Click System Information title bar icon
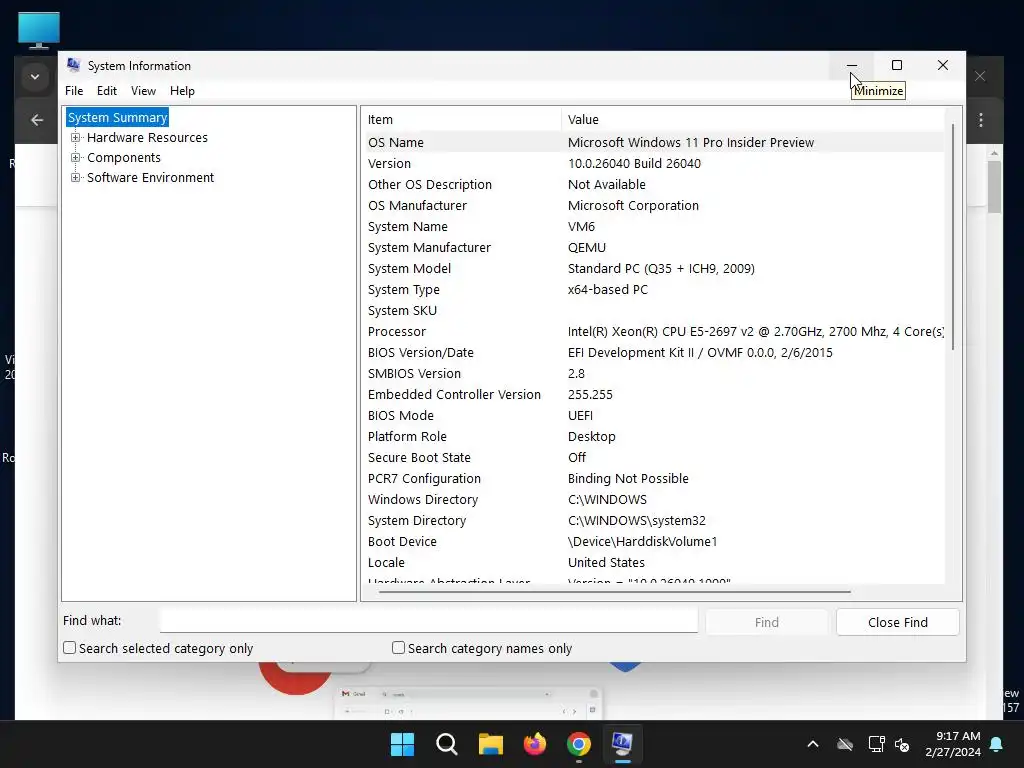1024x768 pixels. tap(74, 65)
